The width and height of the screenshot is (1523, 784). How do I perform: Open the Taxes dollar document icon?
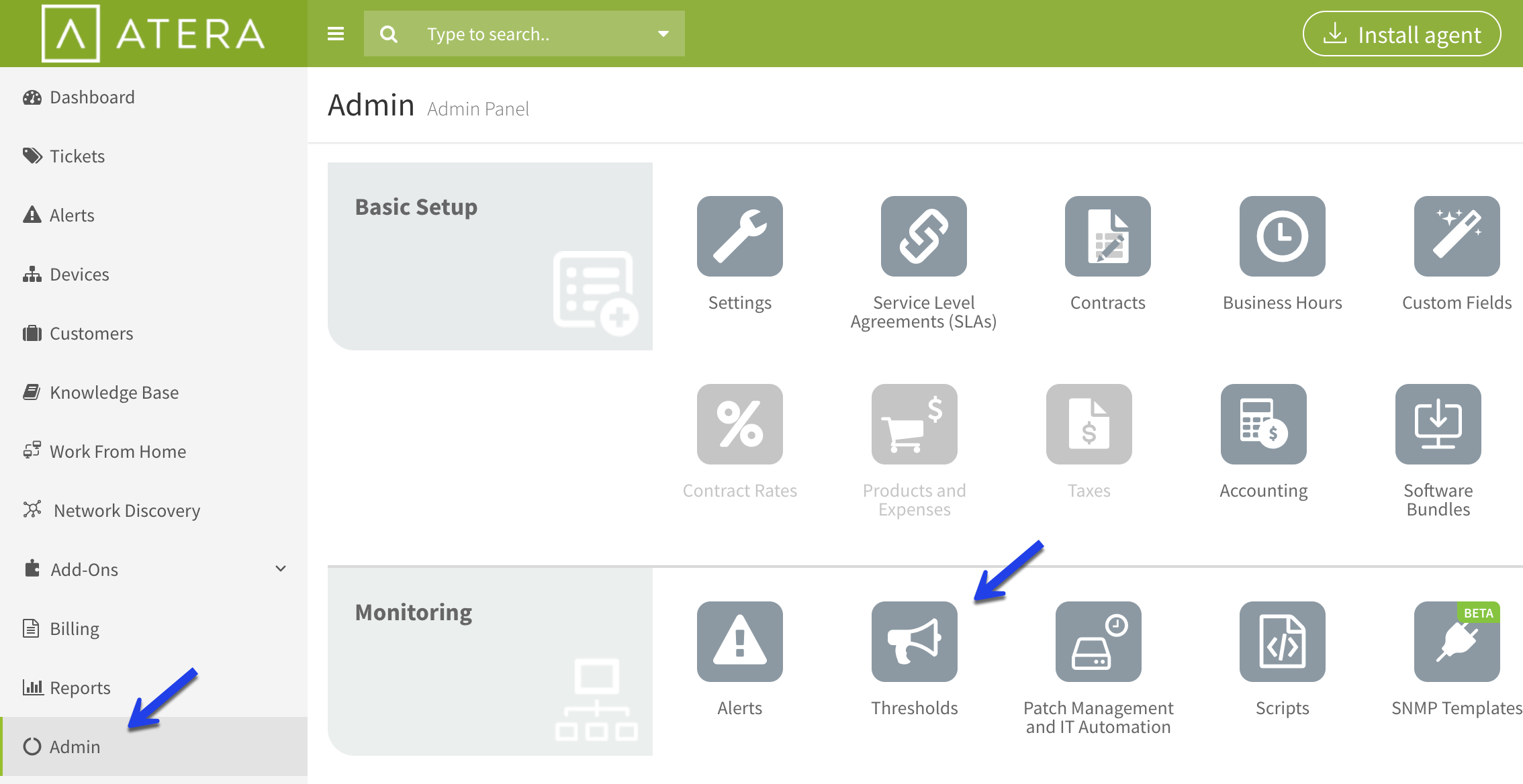click(x=1089, y=424)
